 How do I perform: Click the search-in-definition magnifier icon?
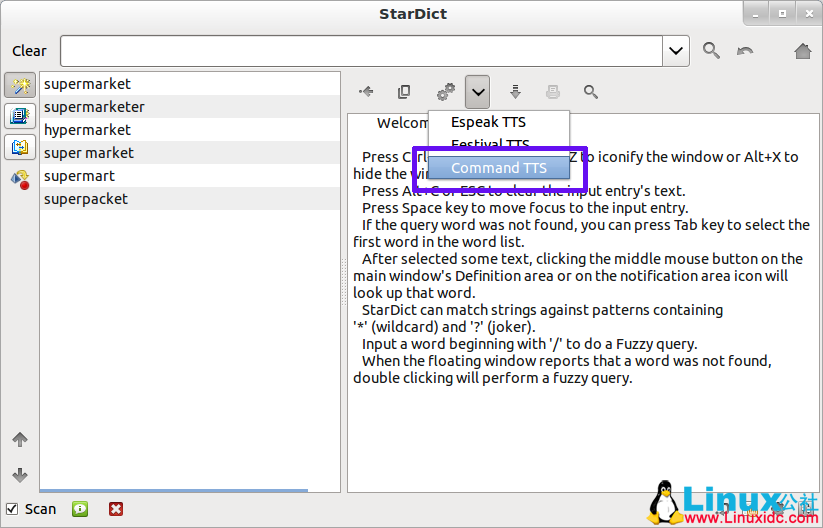(x=591, y=92)
